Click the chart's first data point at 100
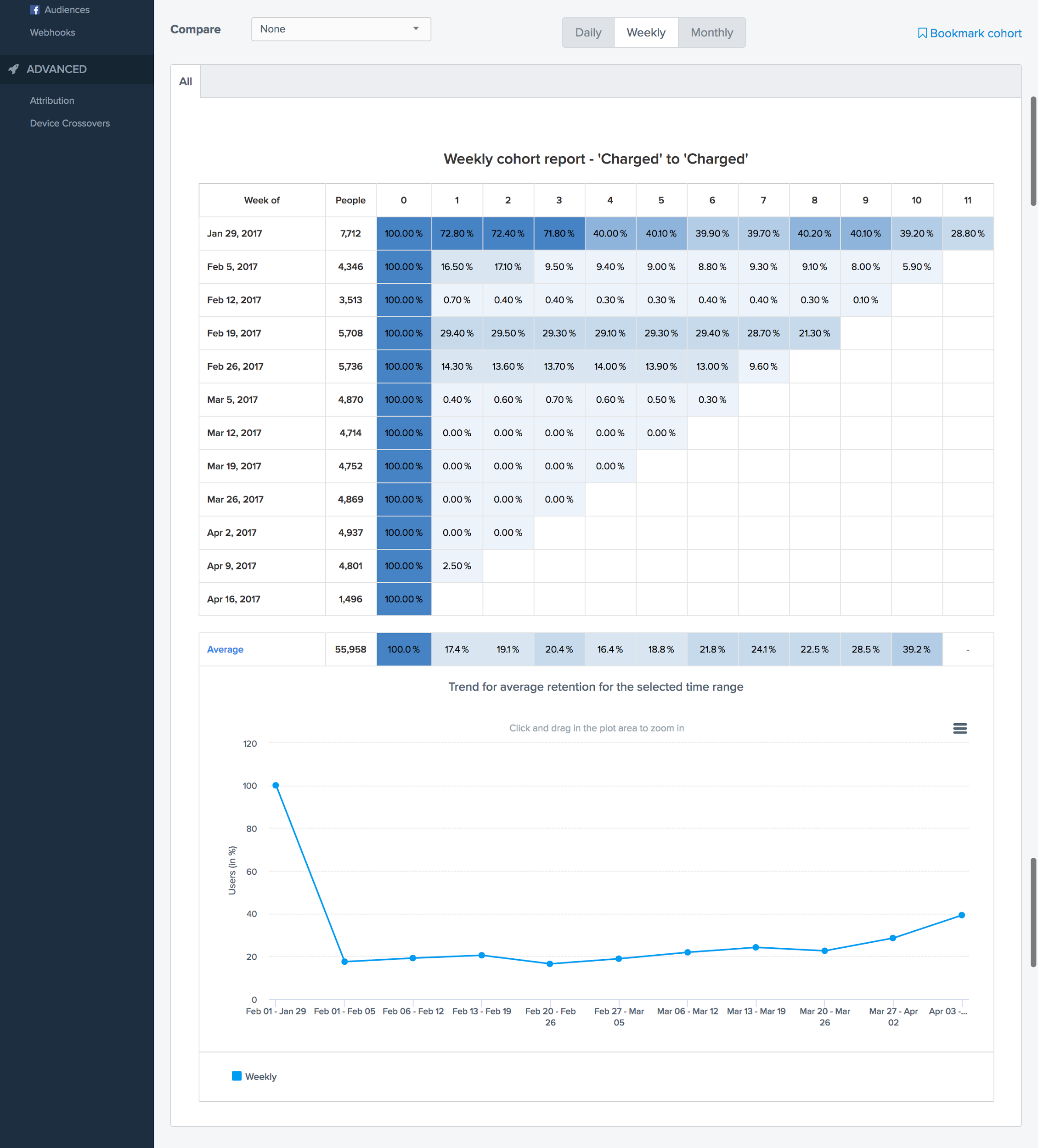1038x1148 pixels. [x=276, y=785]
